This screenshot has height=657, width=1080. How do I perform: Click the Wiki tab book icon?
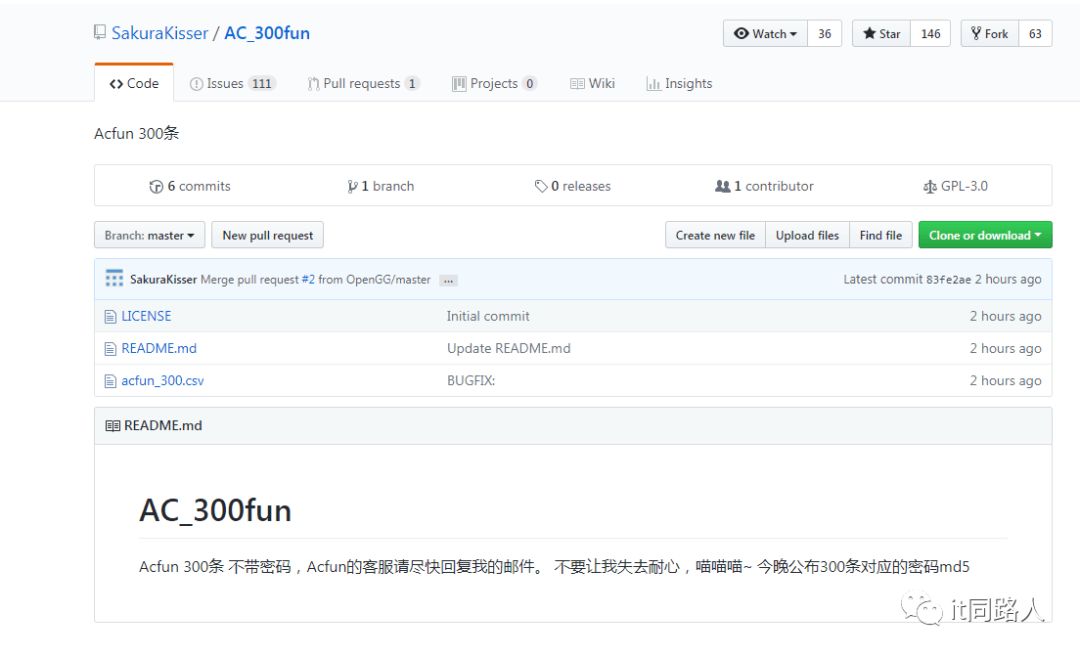(x=577, y=84)
